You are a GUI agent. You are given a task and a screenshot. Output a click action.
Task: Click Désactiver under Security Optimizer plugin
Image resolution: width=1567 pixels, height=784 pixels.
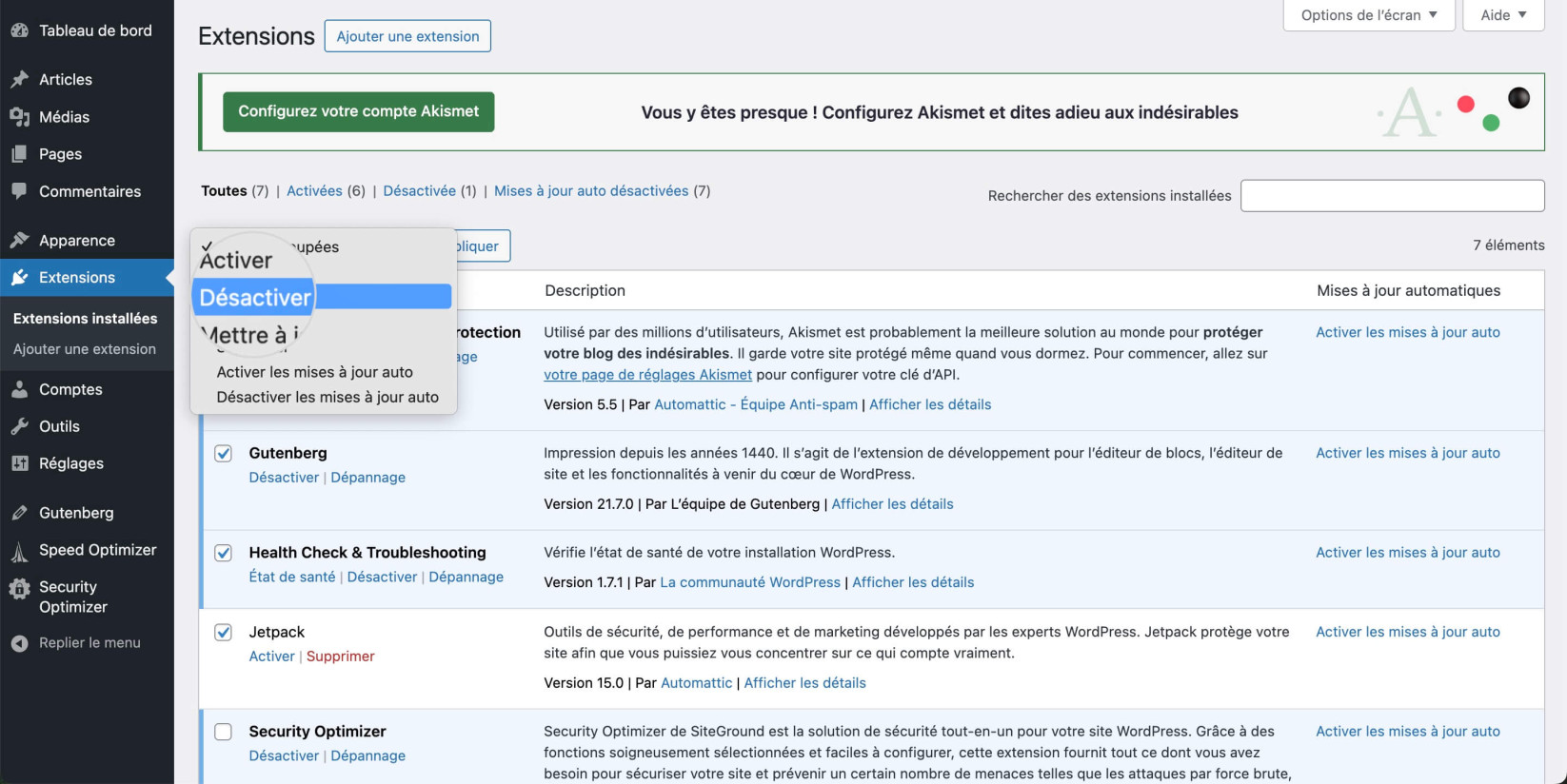[x=284, y=755]
